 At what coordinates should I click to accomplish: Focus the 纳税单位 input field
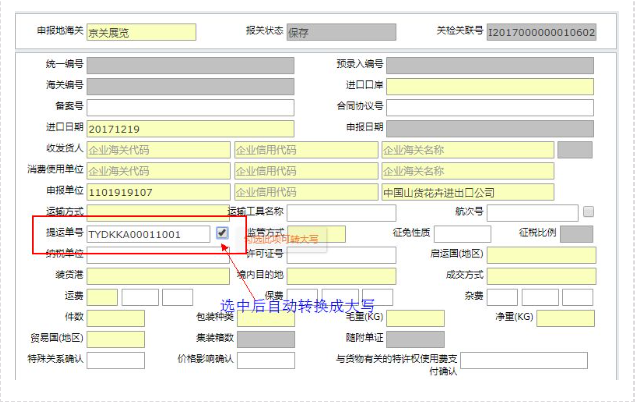[x=158, y=255]
